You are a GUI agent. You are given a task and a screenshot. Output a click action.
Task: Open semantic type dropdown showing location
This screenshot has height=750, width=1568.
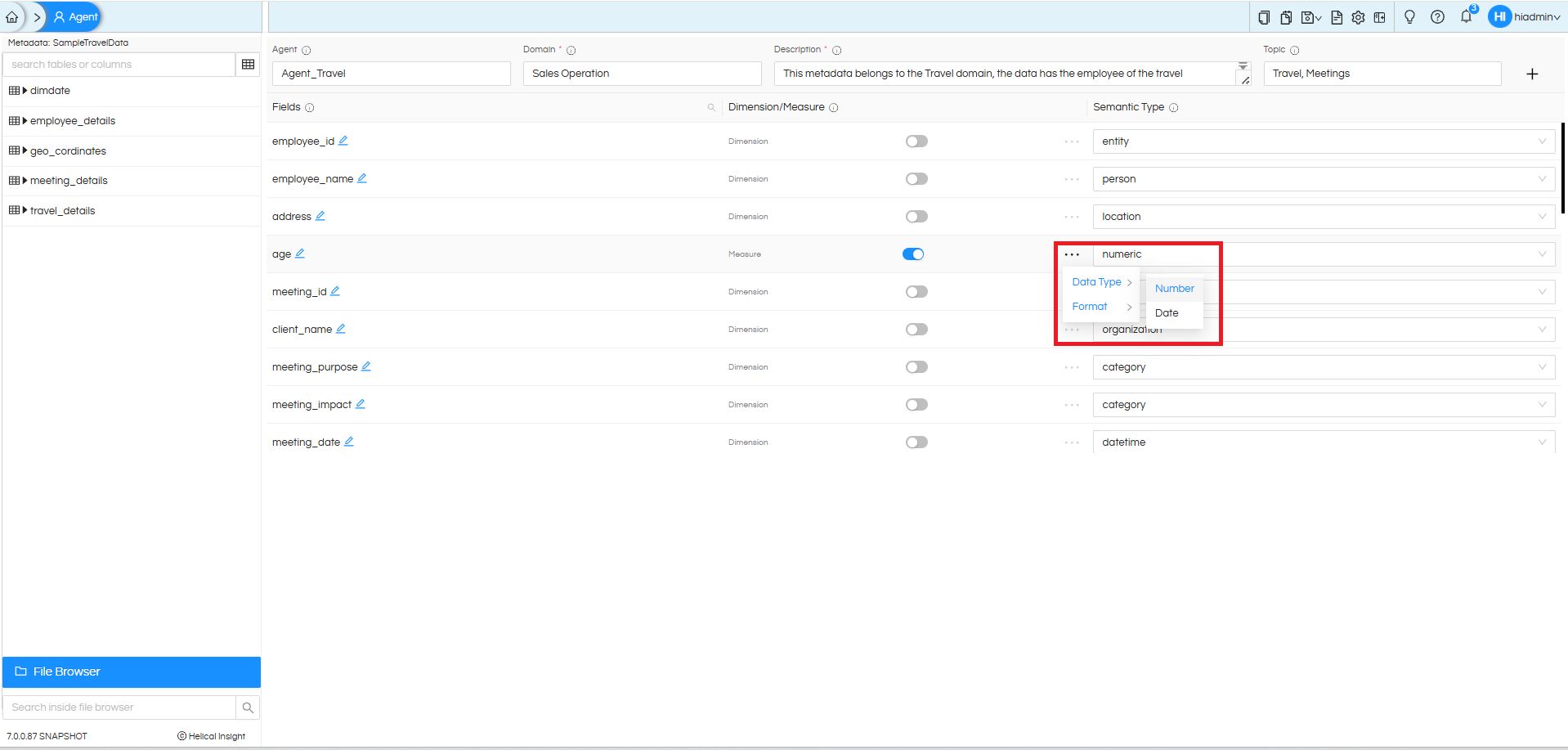point(1324,217)
